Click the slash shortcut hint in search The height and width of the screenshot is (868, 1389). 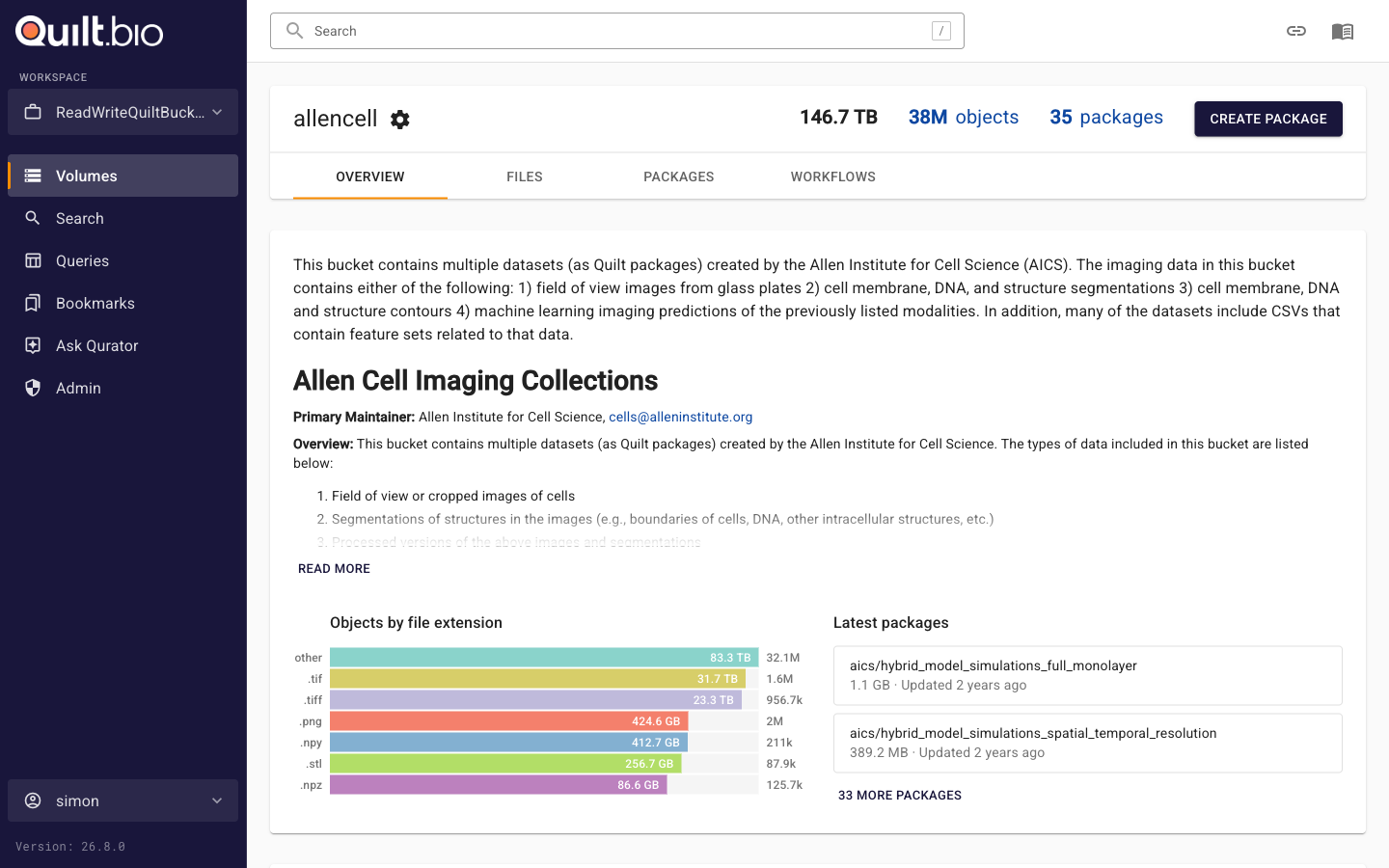941,31
